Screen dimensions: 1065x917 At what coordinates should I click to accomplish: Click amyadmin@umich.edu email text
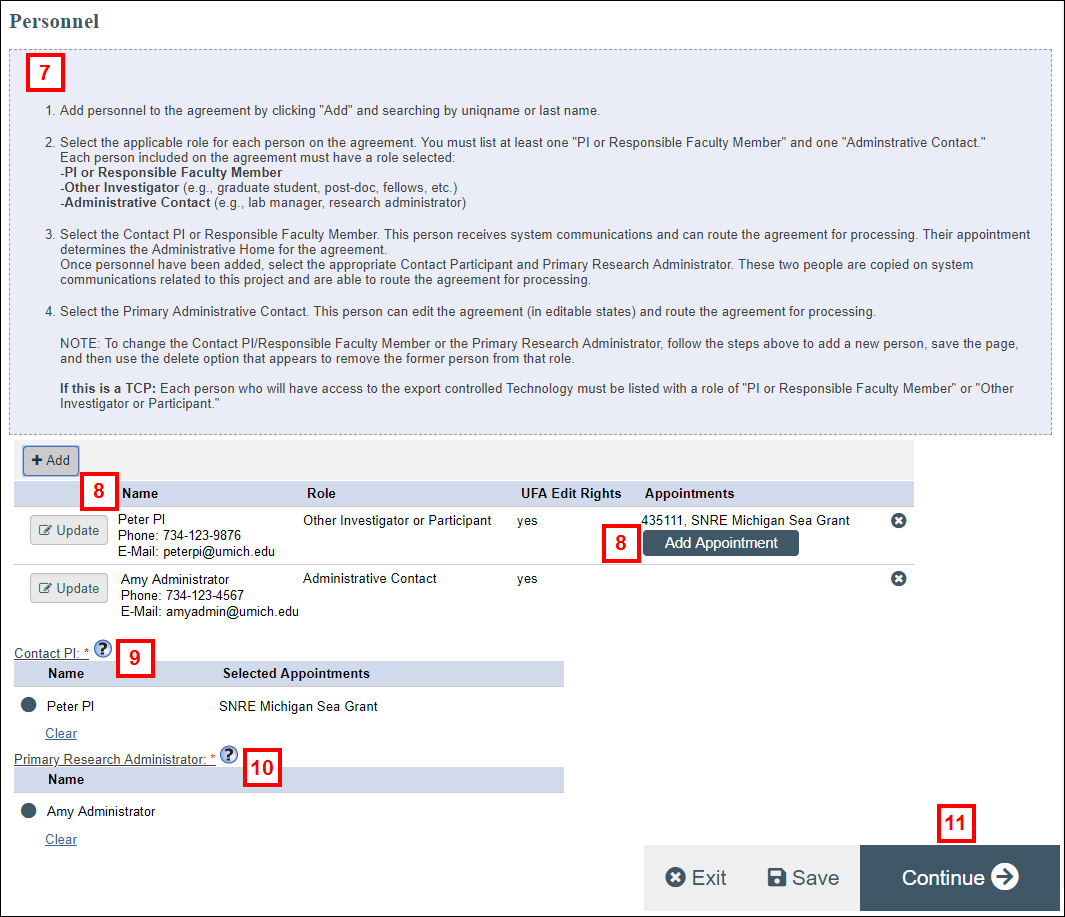click(x=232, y=611)
